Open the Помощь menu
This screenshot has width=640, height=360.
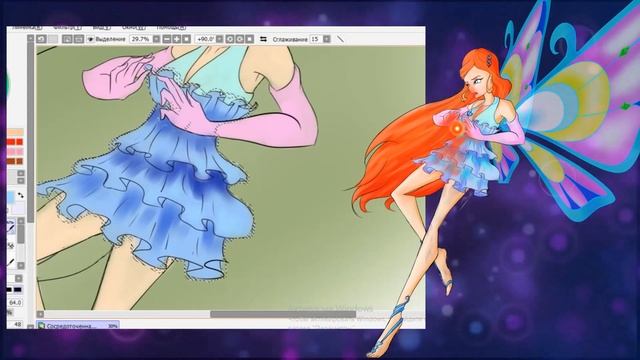click(x=171, y=28)
